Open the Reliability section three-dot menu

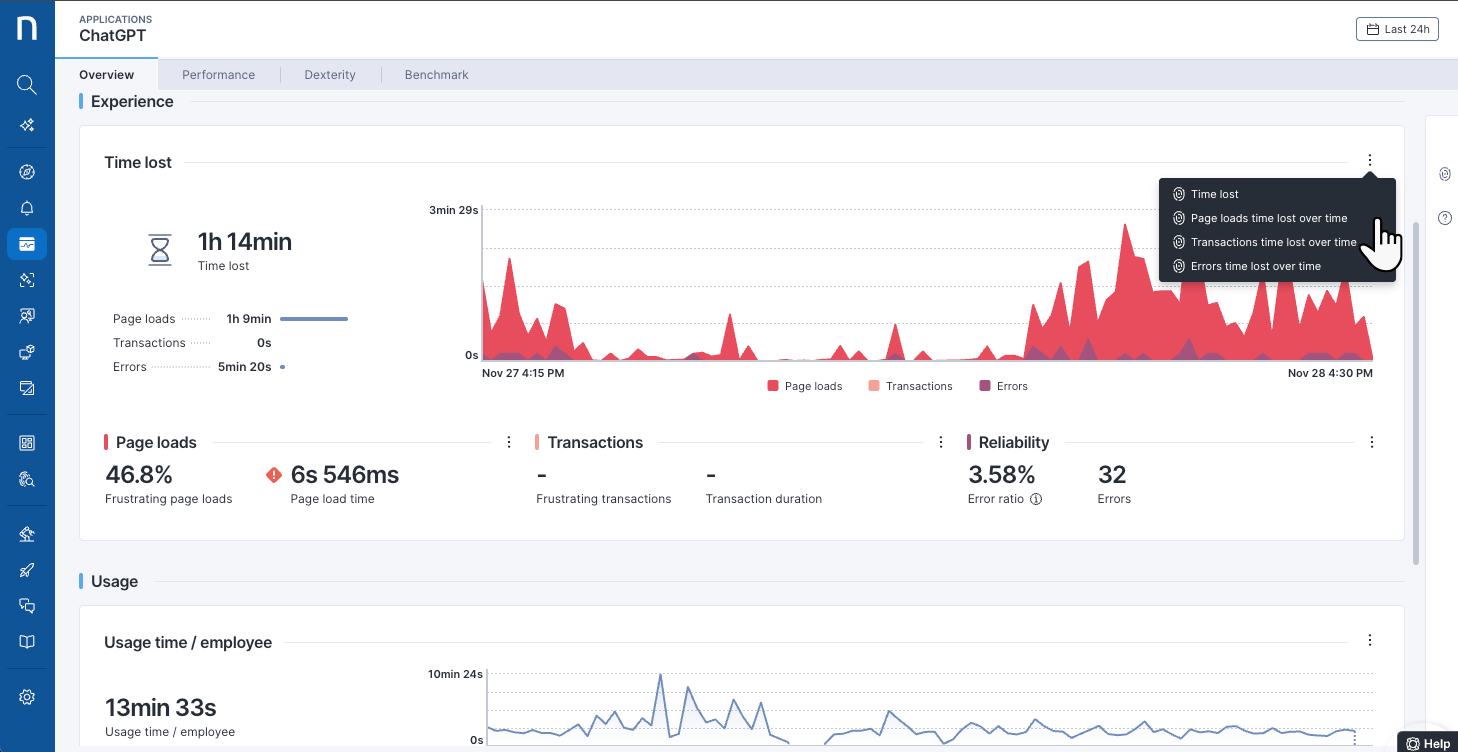coord(1371,442)
